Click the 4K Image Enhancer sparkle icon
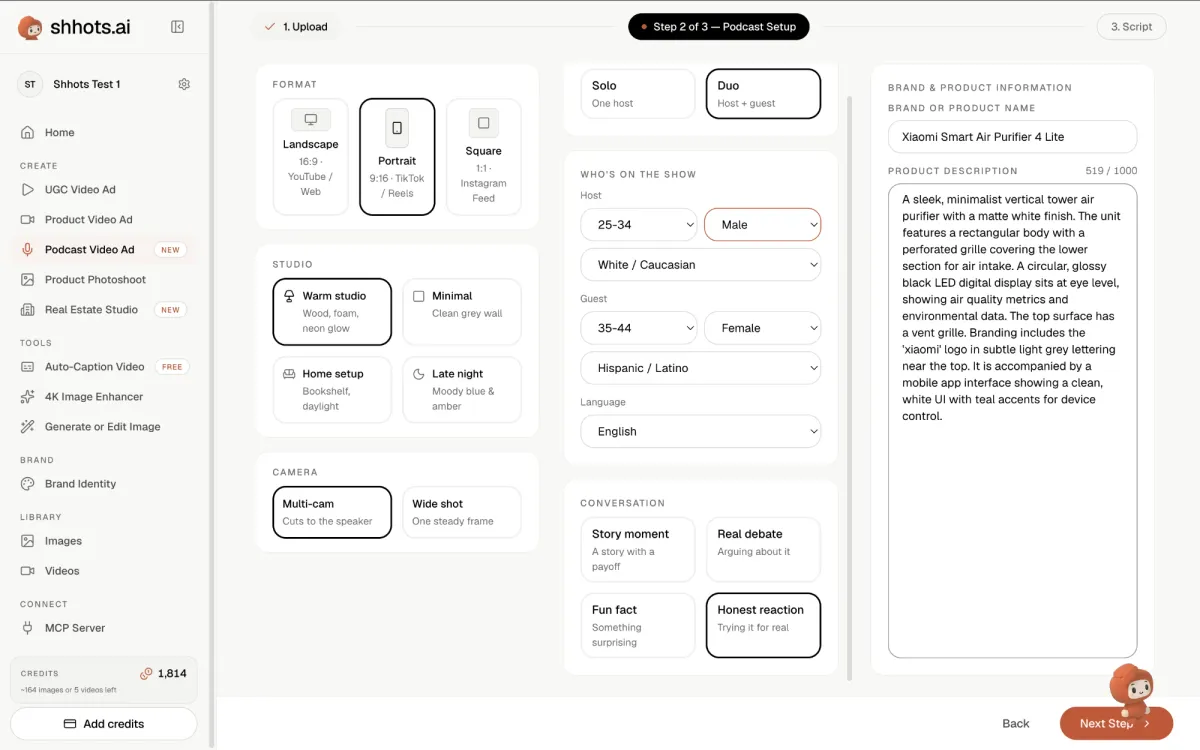Viewport: 1200px width, 750px height. (x=28, y=396)
